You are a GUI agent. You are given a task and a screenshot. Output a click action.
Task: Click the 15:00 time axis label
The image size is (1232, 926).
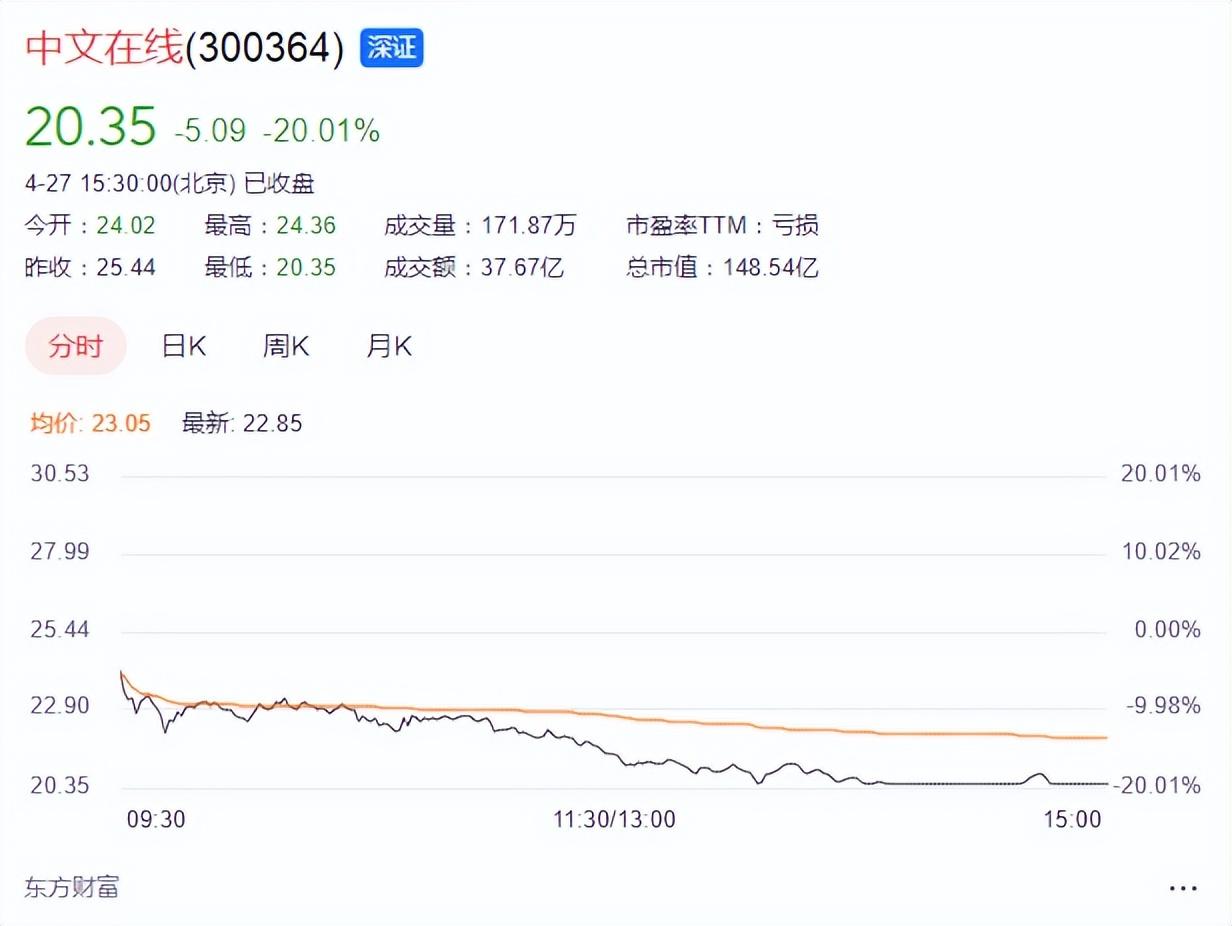[x=1072, y=820]
